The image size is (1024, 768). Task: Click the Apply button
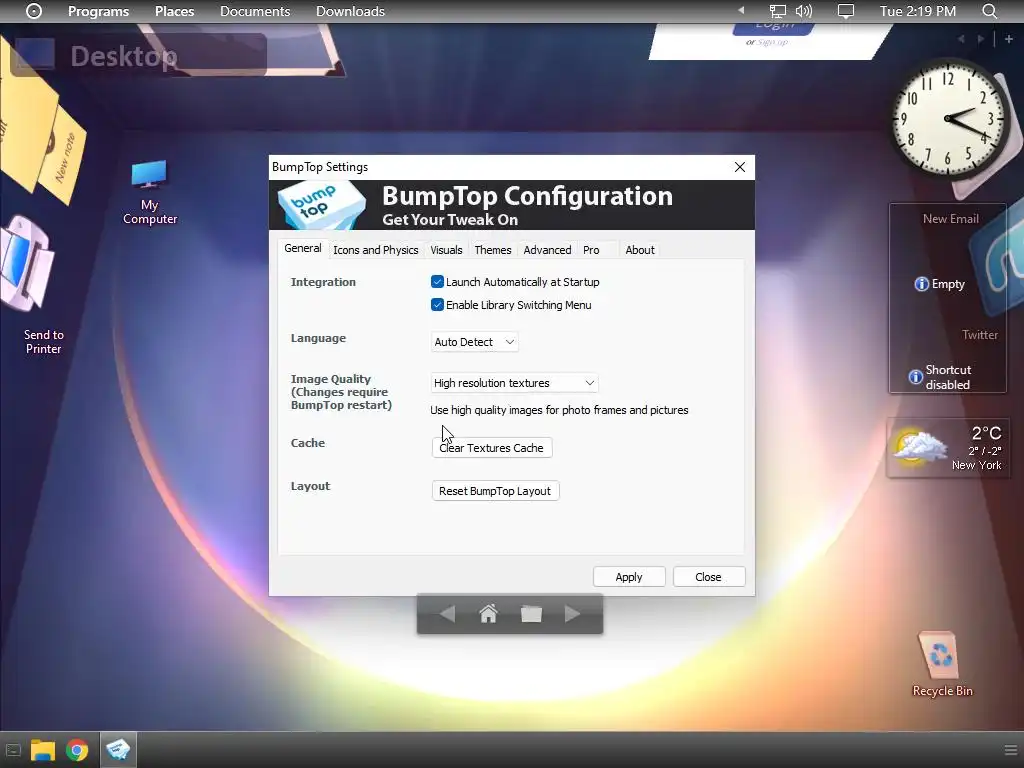(629, 577)
